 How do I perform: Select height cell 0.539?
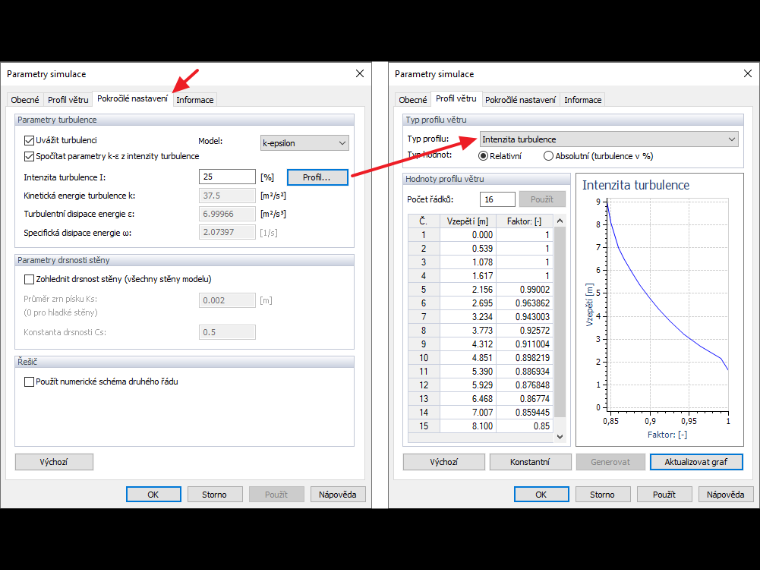pyautogui.click(x=468, y=249)
